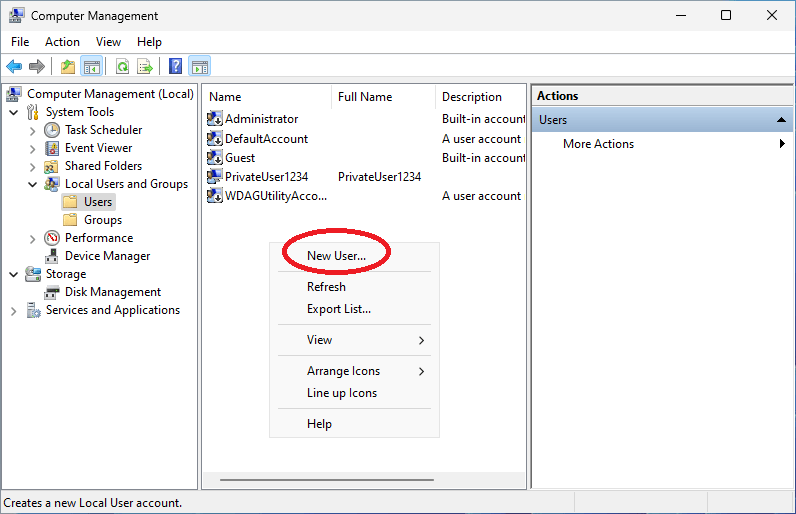Collapse Local Users and Groups node
The image size is (796, 514).
[32, 184]
